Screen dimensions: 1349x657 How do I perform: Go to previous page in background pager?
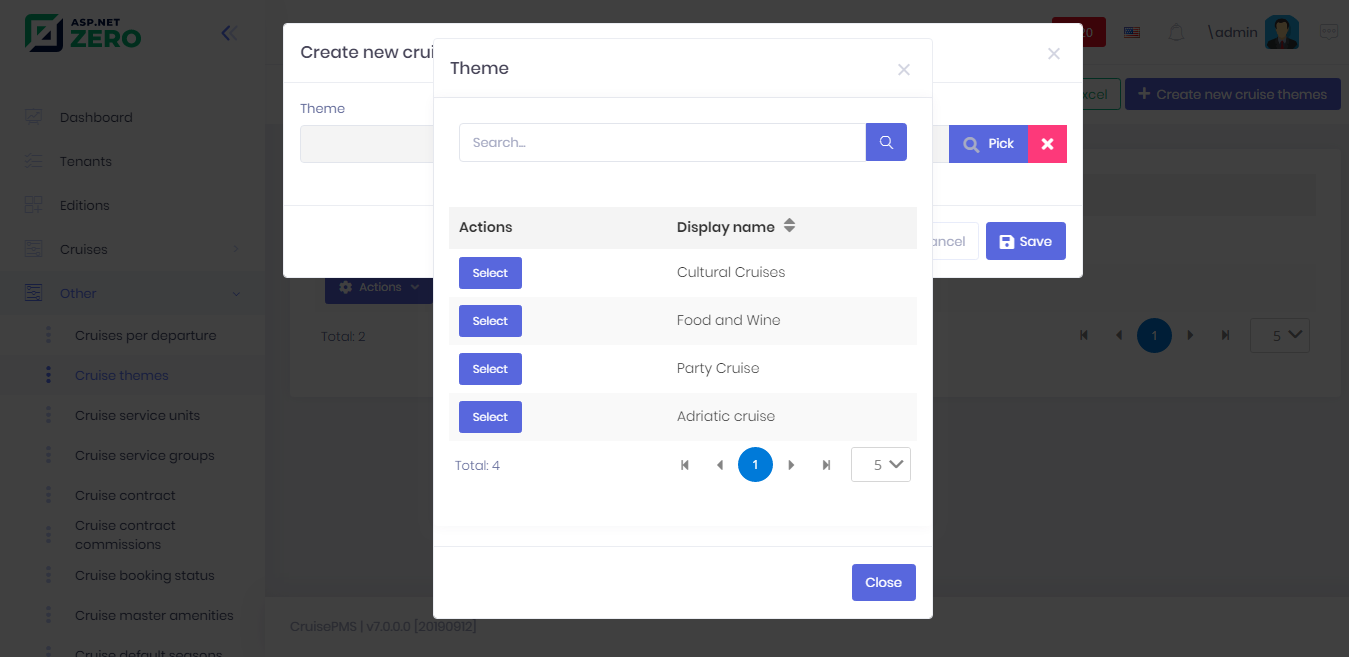[1119, 336]
